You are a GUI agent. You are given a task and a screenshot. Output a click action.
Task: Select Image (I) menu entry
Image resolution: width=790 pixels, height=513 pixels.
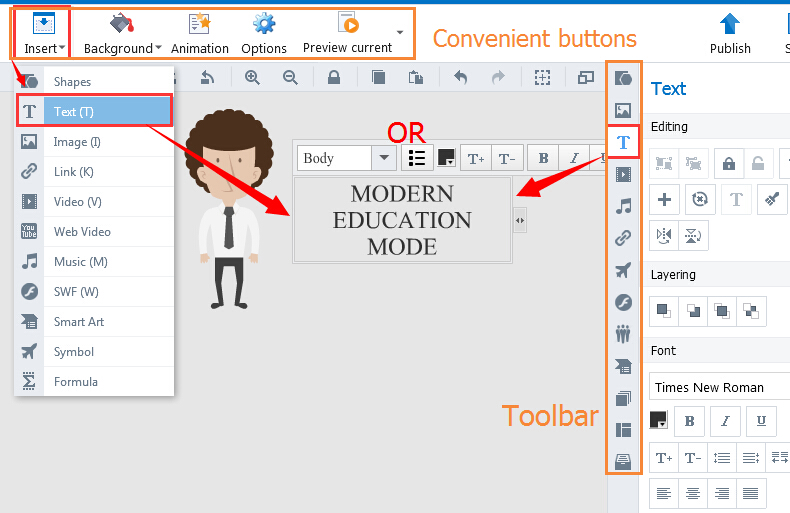pos(94,142)
